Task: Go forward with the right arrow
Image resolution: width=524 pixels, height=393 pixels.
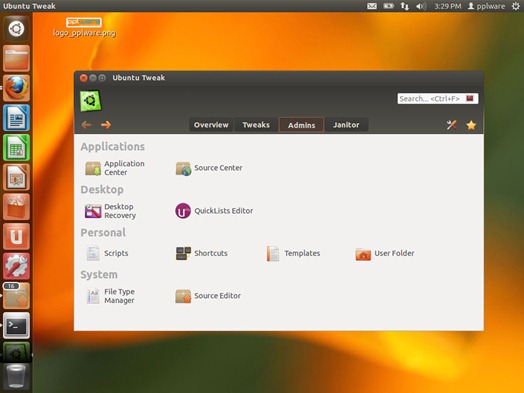Action: pyautogui.click(x=106, y=125)
